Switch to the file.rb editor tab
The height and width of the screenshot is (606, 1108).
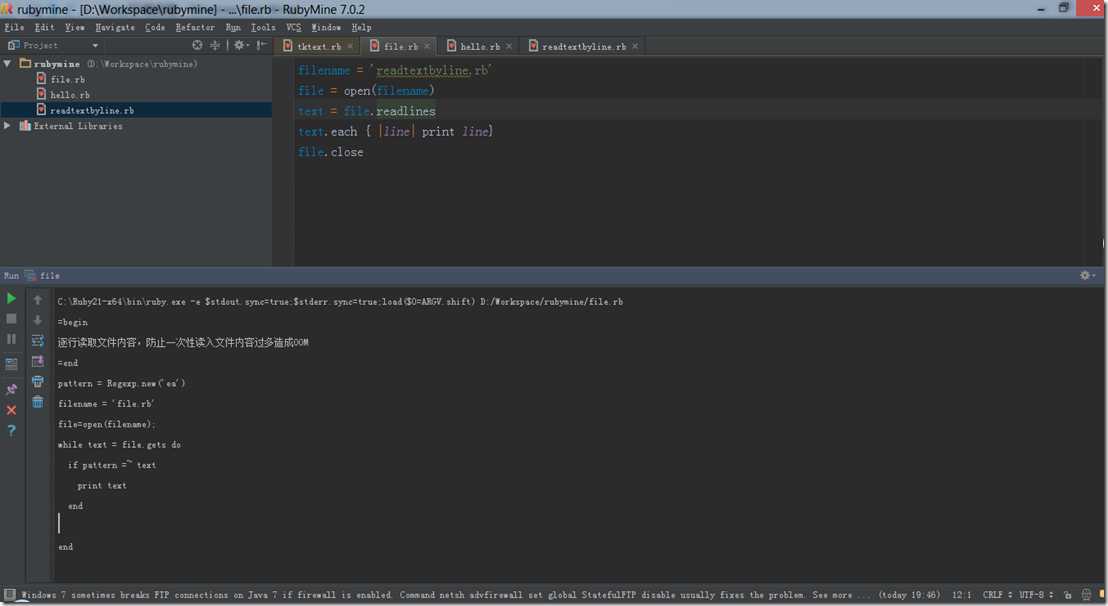(x=401, y=47)
